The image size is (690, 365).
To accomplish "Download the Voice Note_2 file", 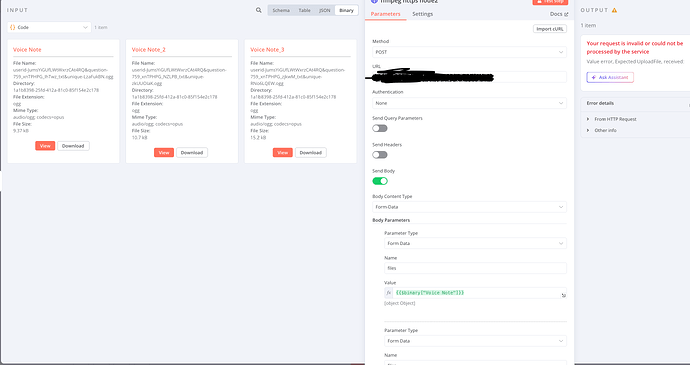I will tap(192, 153).
